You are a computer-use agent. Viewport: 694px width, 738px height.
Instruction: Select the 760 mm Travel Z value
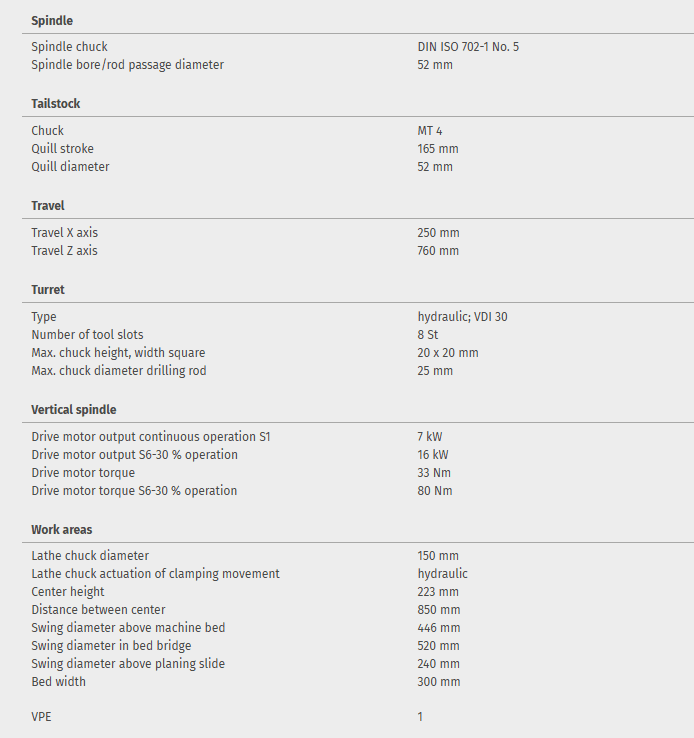click(x=438, y=251)
